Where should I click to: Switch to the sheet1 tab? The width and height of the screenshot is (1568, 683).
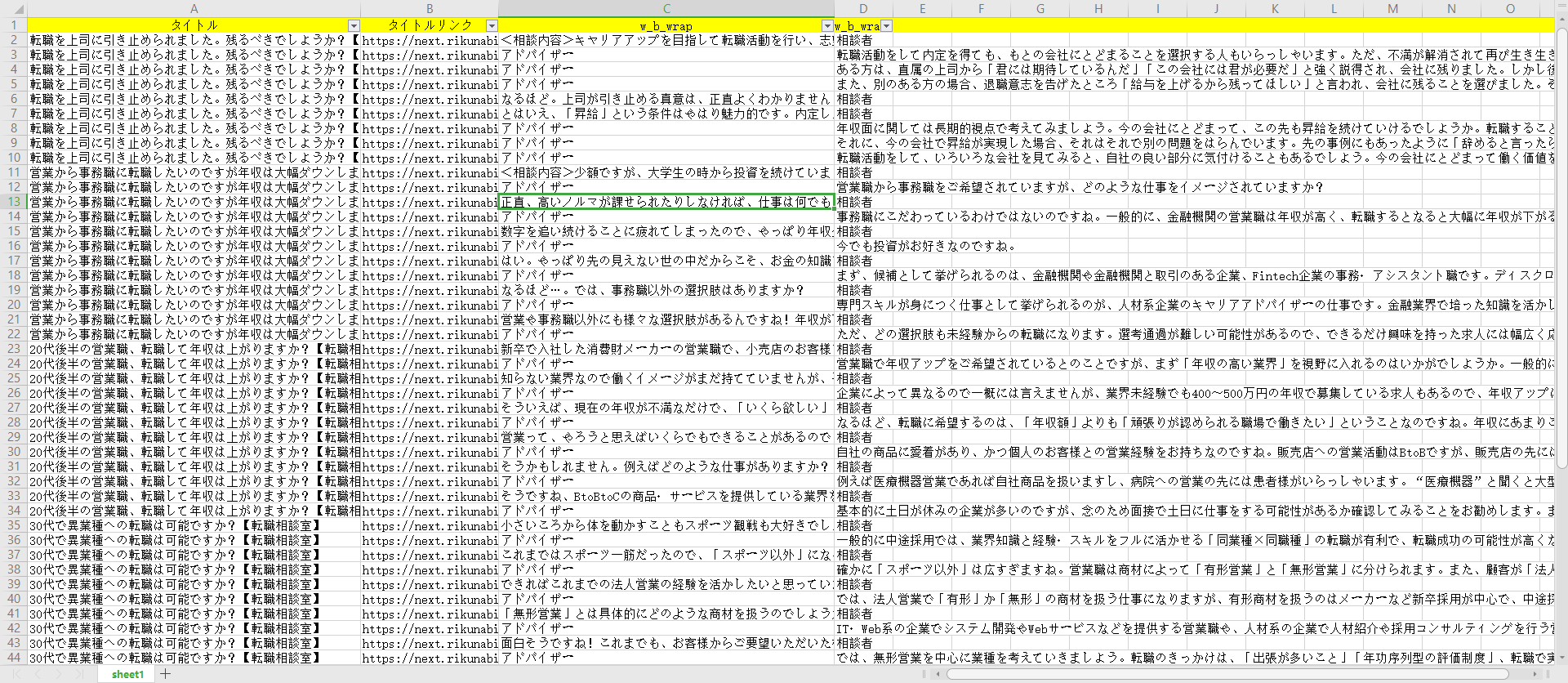click(x=127, y=674)
